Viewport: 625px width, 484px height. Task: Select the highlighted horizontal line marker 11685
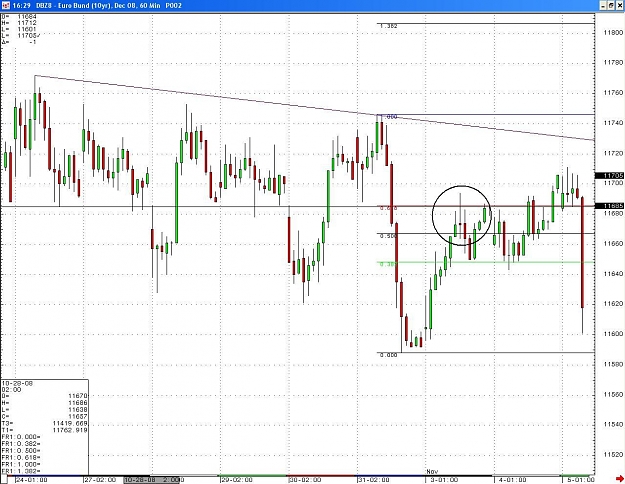coord(609,206)
